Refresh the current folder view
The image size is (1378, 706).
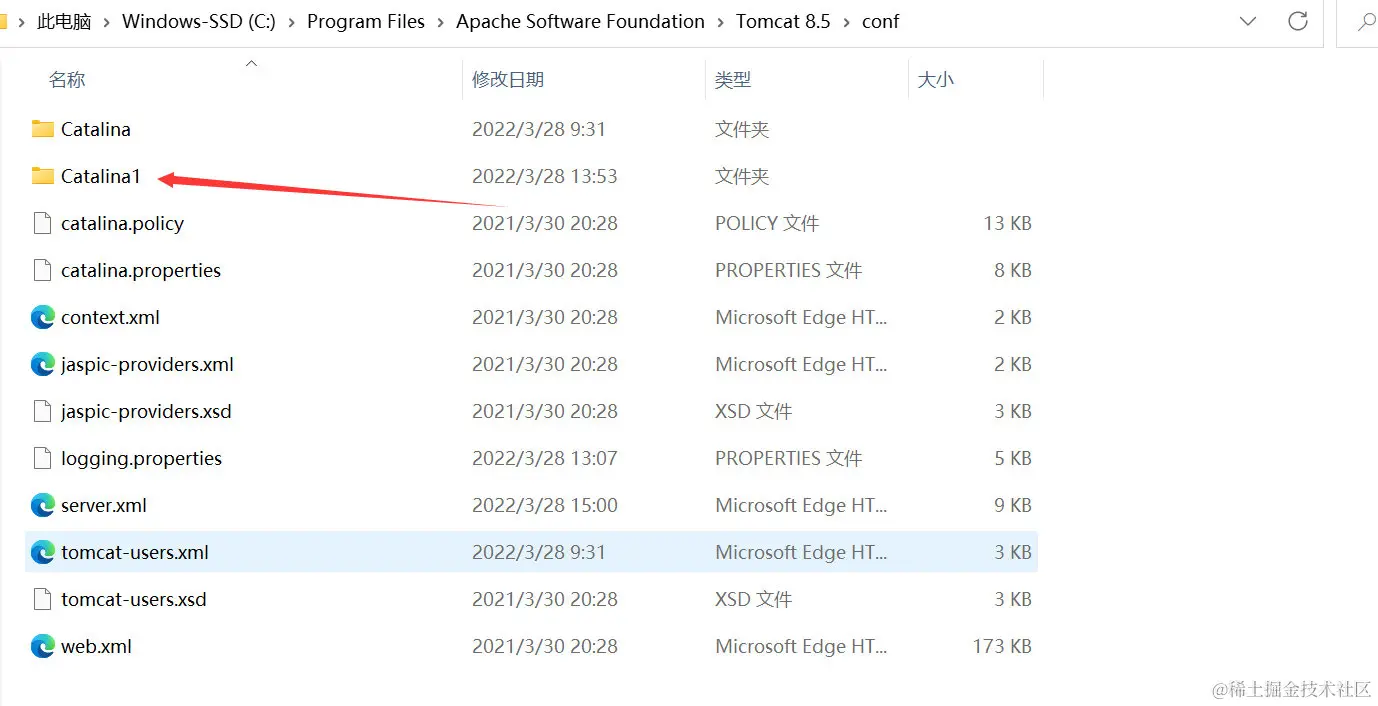1298,21
